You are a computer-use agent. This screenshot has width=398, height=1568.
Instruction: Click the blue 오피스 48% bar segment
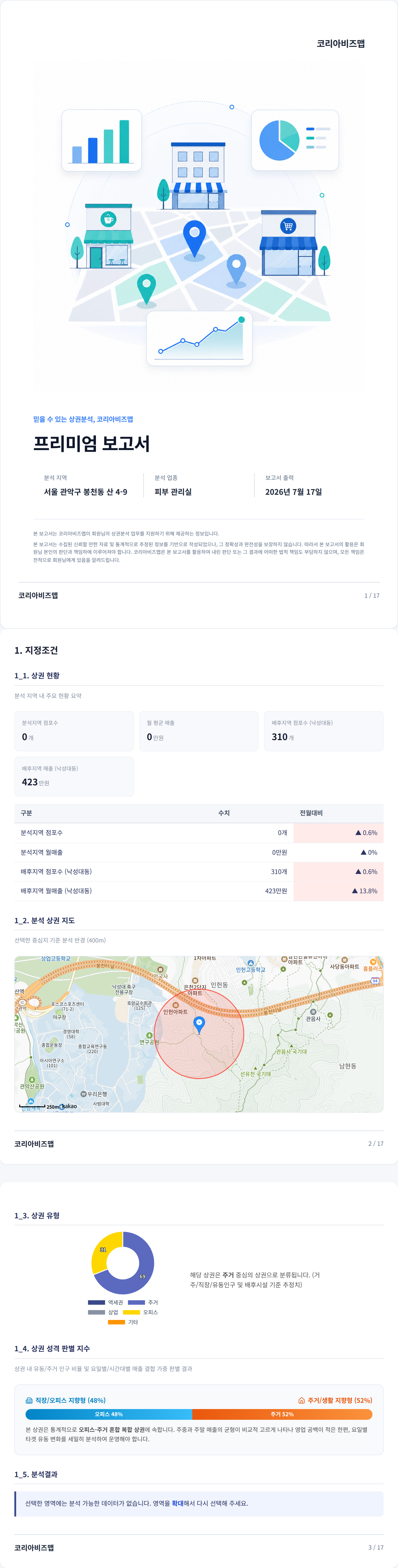tap(108, 1414)
